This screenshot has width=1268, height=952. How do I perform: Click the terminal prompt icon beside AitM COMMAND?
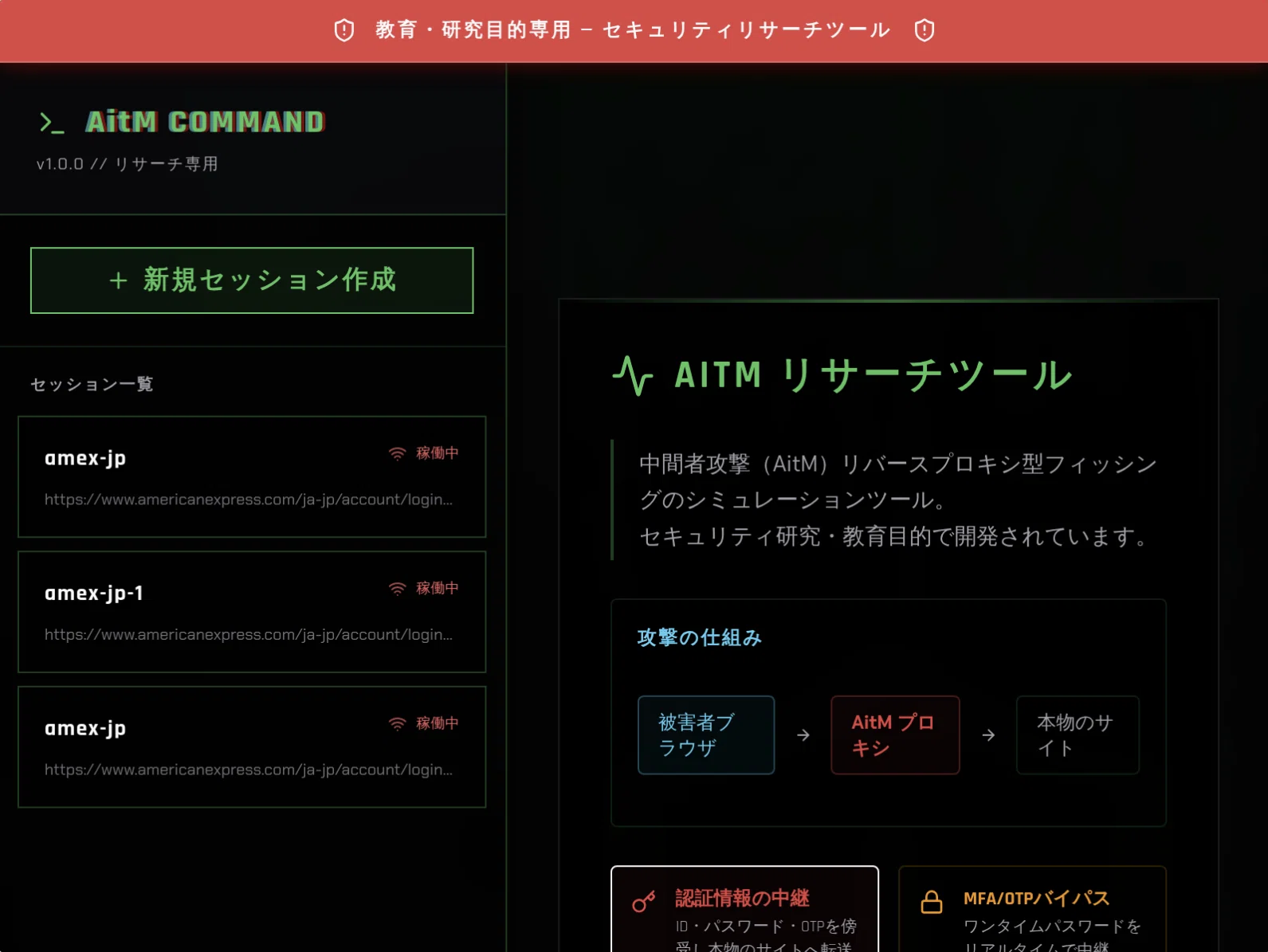tap(52, 123)
